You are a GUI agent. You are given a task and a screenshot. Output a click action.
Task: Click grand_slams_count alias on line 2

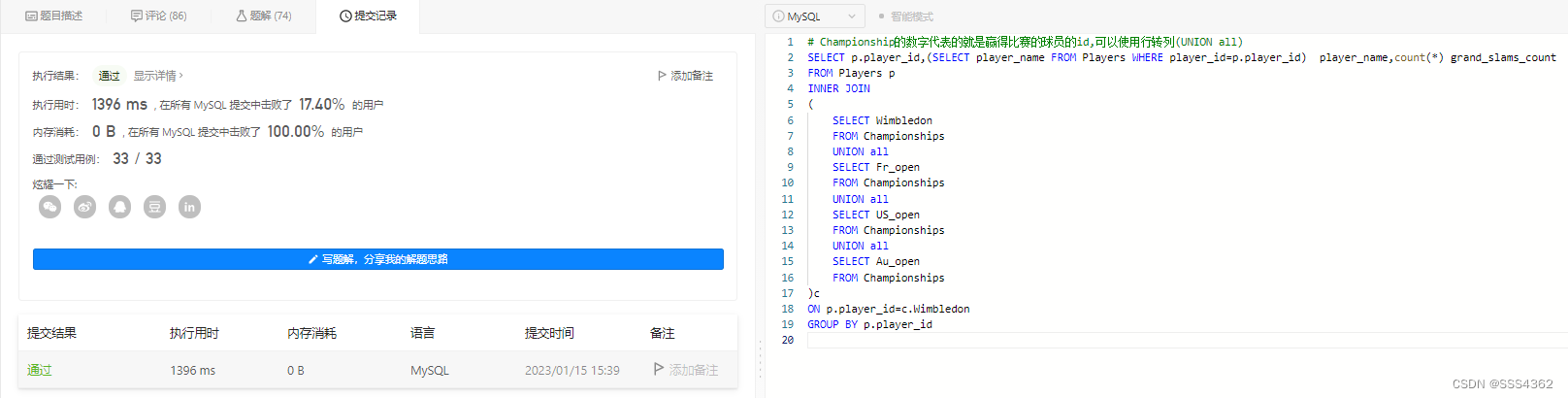(1503, 57)
